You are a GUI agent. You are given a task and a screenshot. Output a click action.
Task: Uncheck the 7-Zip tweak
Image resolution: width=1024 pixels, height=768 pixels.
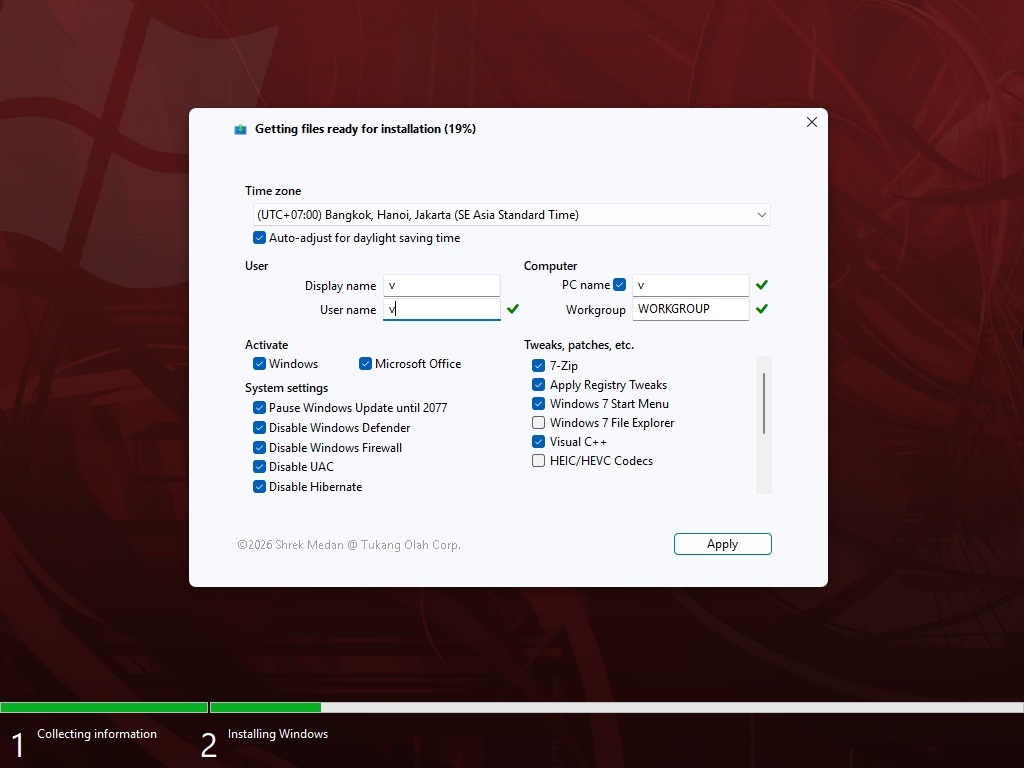point(538,365)
